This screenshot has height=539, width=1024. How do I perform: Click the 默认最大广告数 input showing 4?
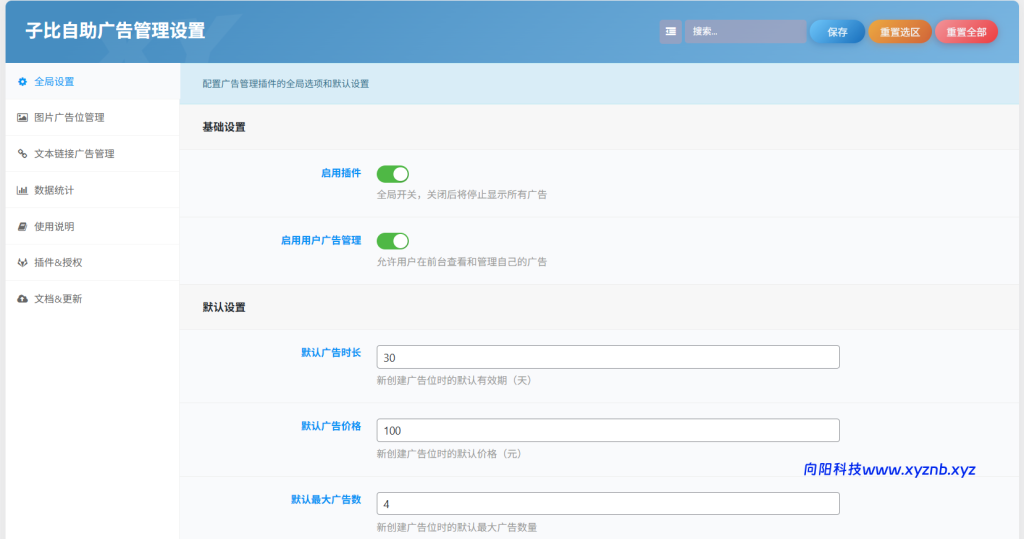click(x=607, y=504)
